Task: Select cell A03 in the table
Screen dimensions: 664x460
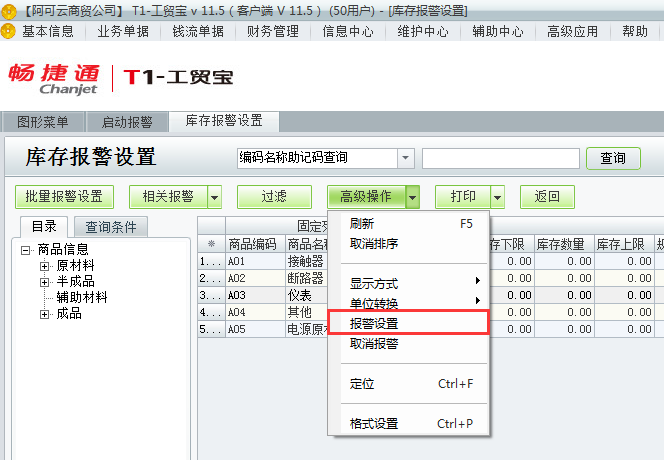Action: click(255, 295)
